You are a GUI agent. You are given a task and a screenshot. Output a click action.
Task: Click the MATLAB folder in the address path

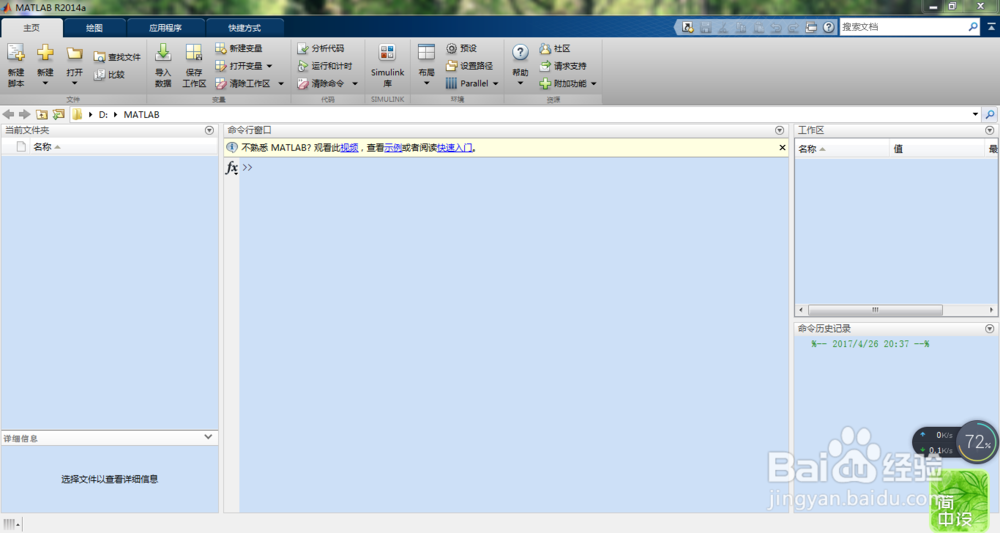coord(142,115)
